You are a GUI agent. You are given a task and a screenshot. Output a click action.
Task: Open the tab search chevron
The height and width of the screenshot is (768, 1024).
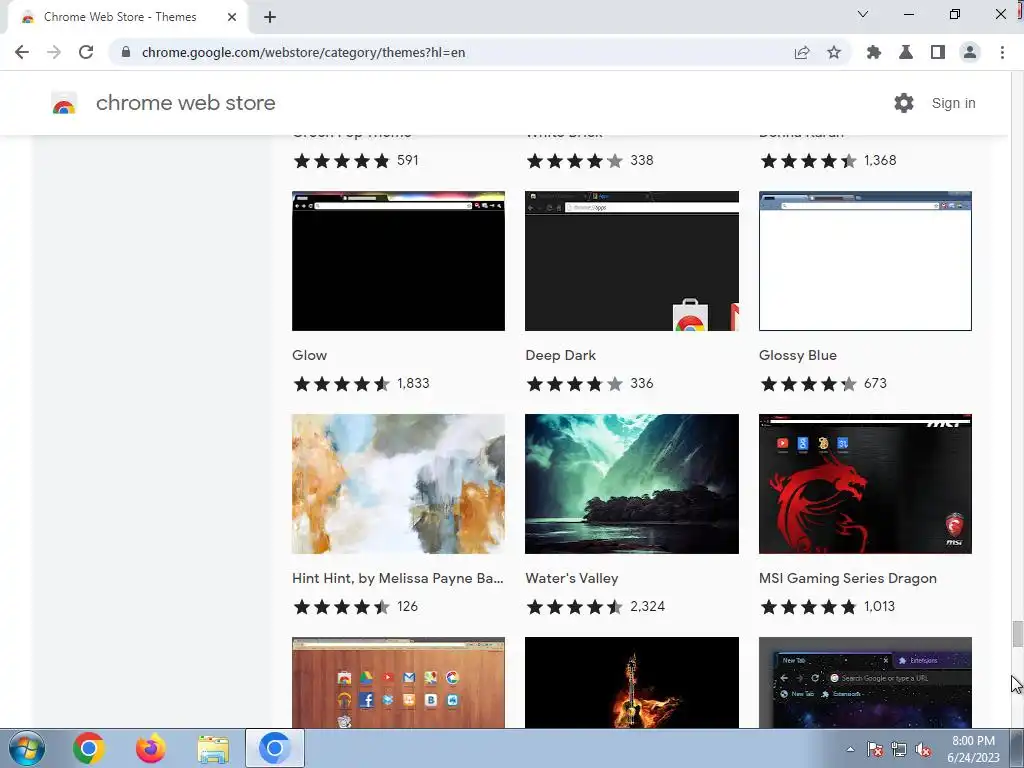pyautogui.click(x=863, y=14)
